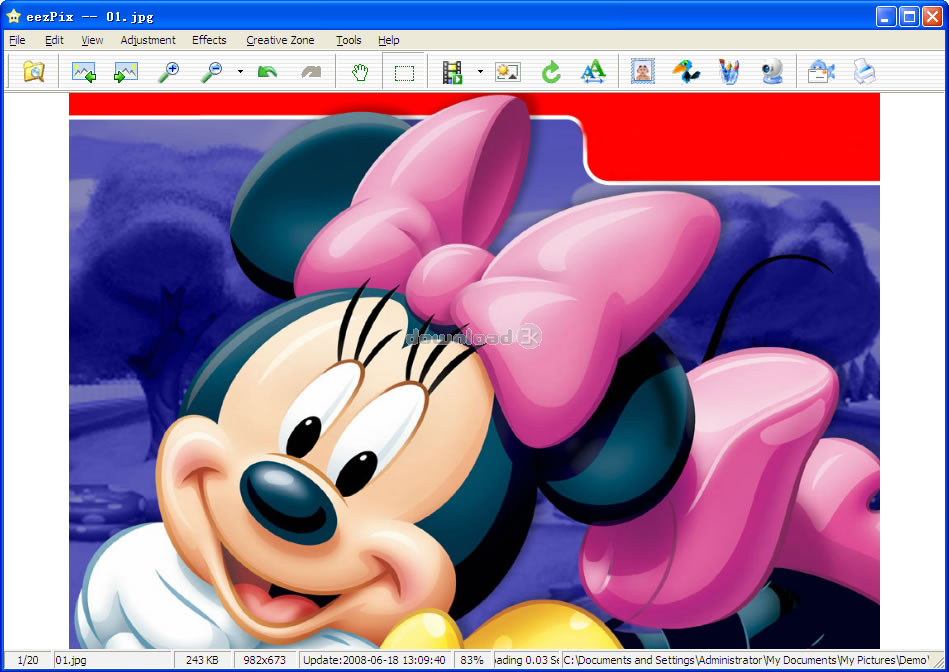The width and height of the screenshot is (949, 672).
Task: Select the rectangular selection tool
Action: (404, 73)
